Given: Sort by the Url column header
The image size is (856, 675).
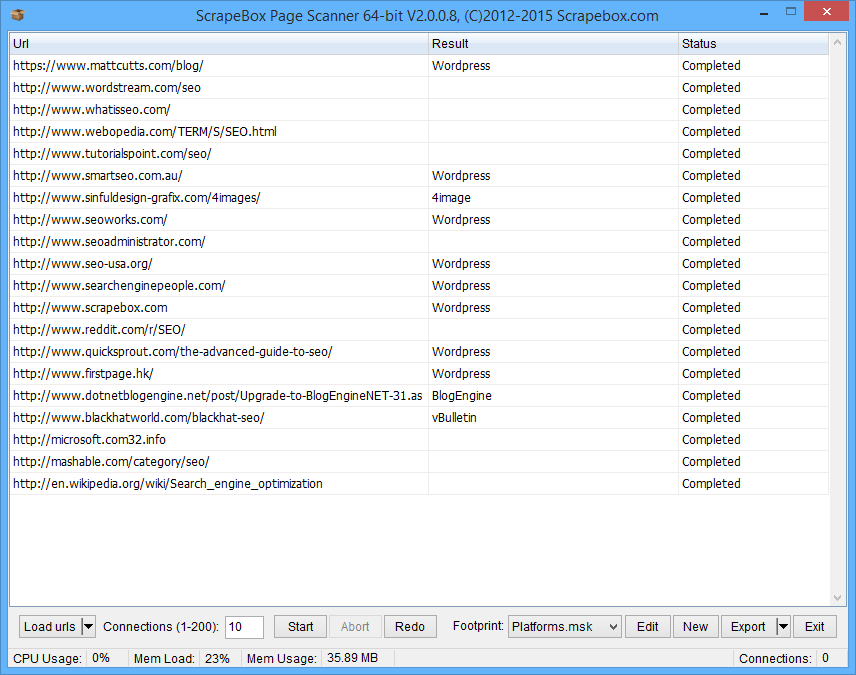Looking at the screenshot, I should point(218,44).
